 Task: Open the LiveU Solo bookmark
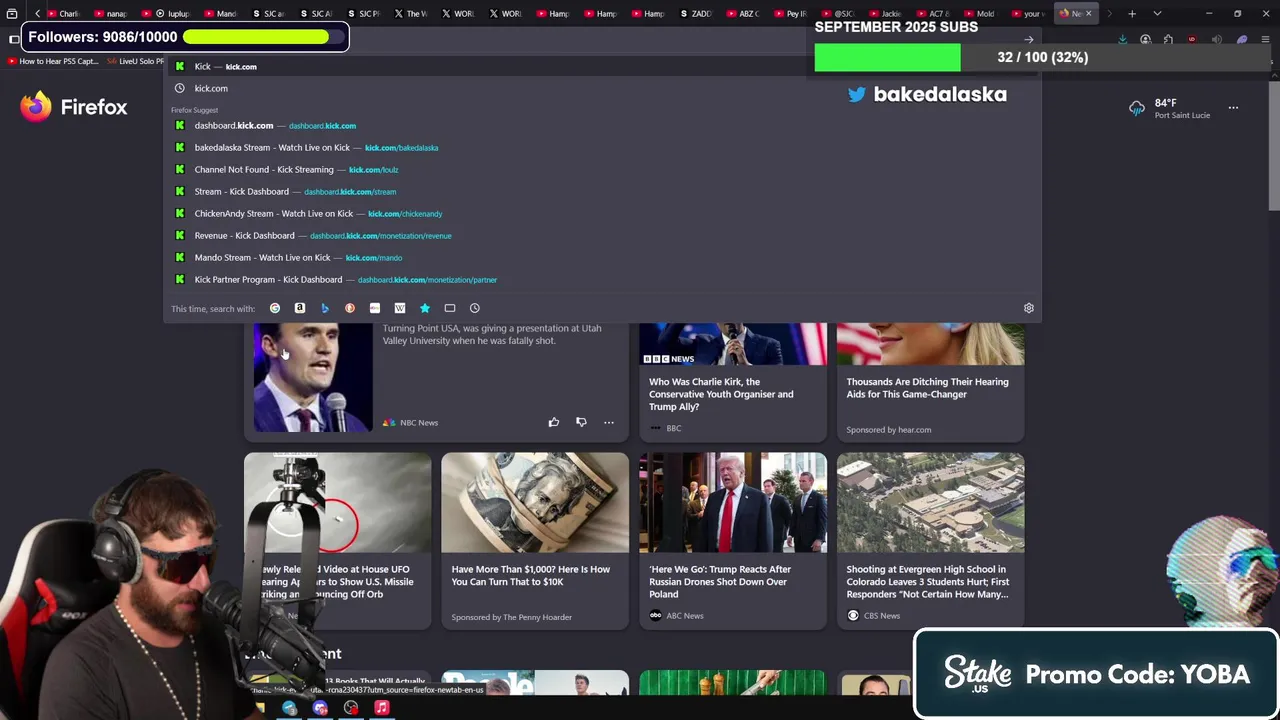136,61
